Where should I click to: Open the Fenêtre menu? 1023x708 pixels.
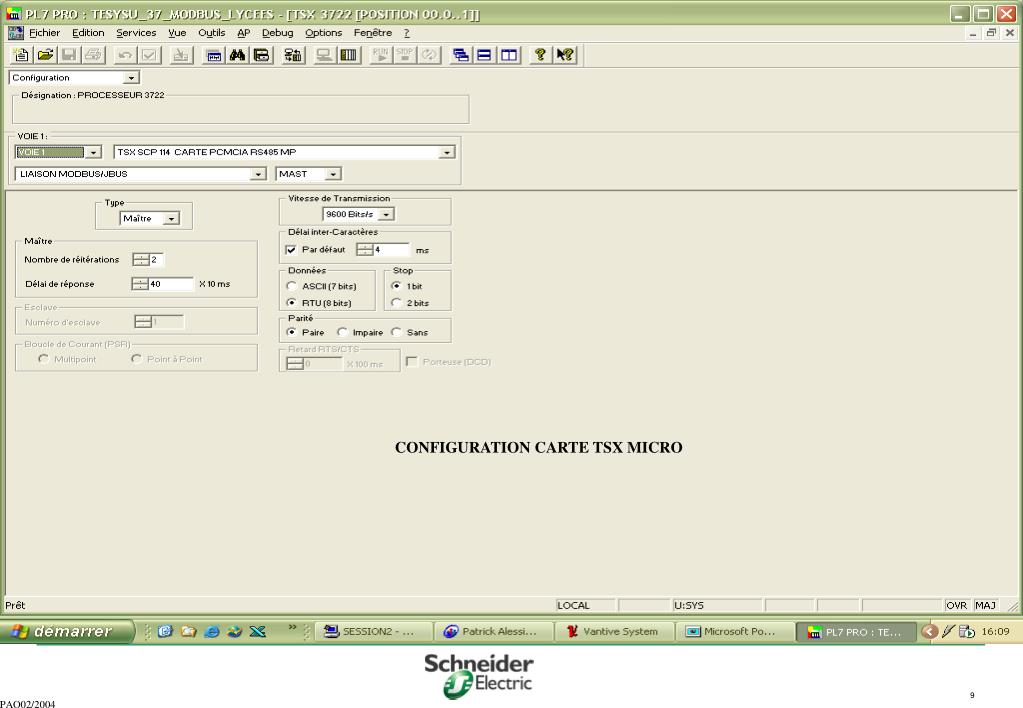(x=373, y=33)
